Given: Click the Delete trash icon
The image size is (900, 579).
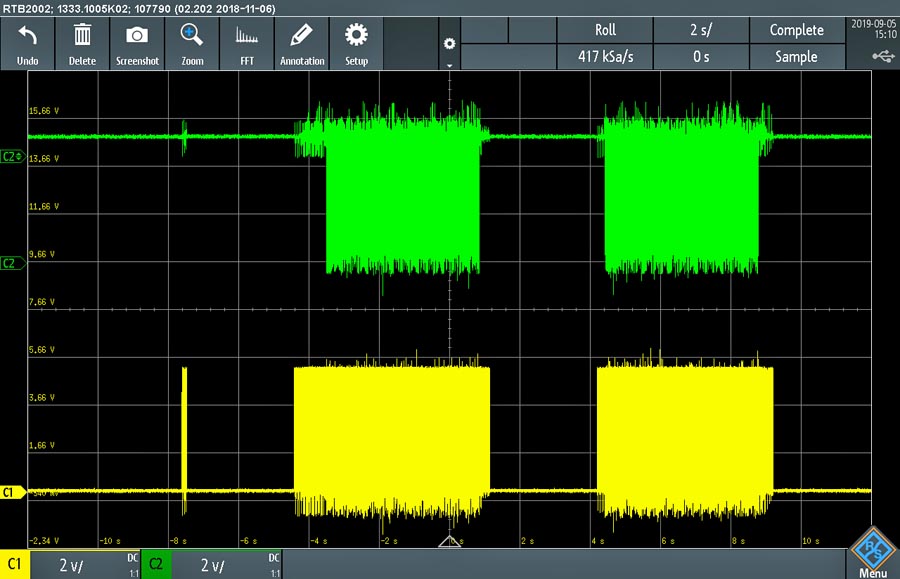Looking at the screenshot, I should tap(82, 44).
